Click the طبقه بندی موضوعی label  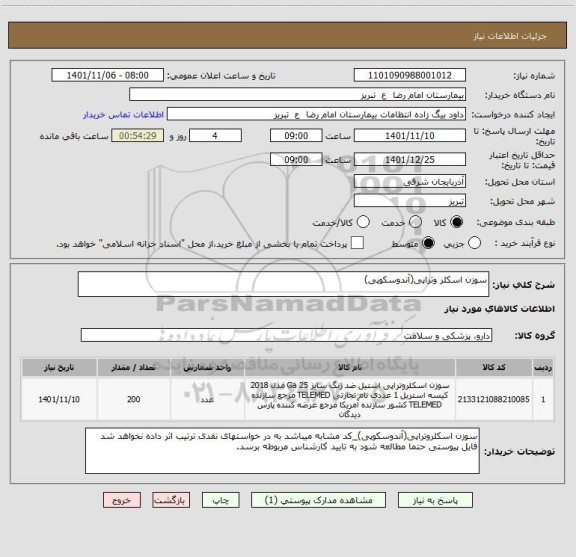516,222
